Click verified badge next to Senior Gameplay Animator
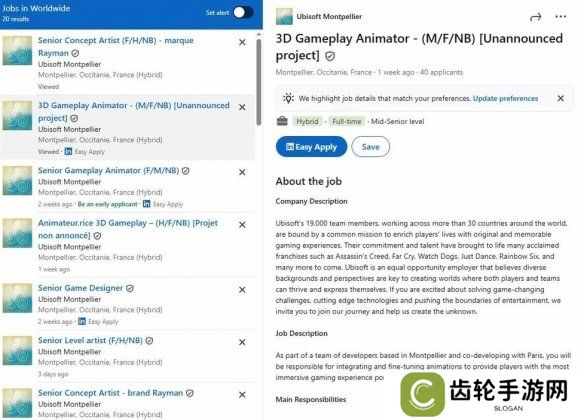This screenshot has height=420, width=584. (x=185, y=171)
